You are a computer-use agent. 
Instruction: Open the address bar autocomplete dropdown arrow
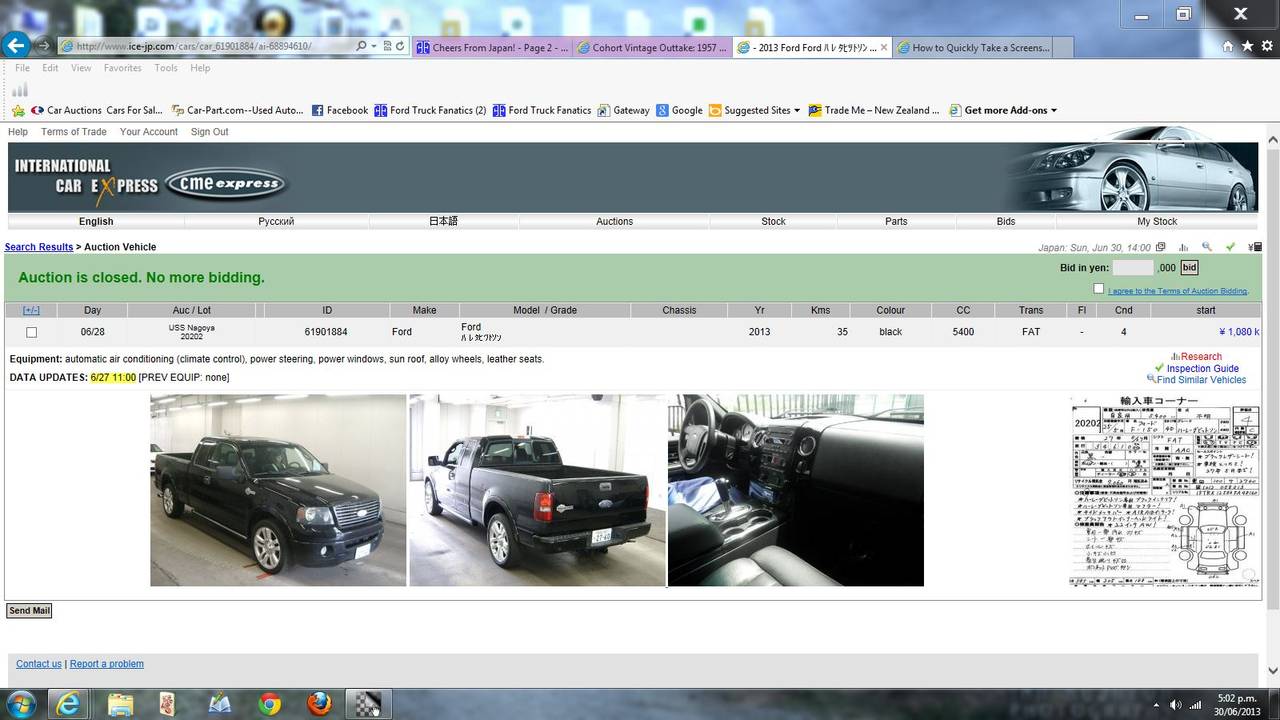pos(374,46)
